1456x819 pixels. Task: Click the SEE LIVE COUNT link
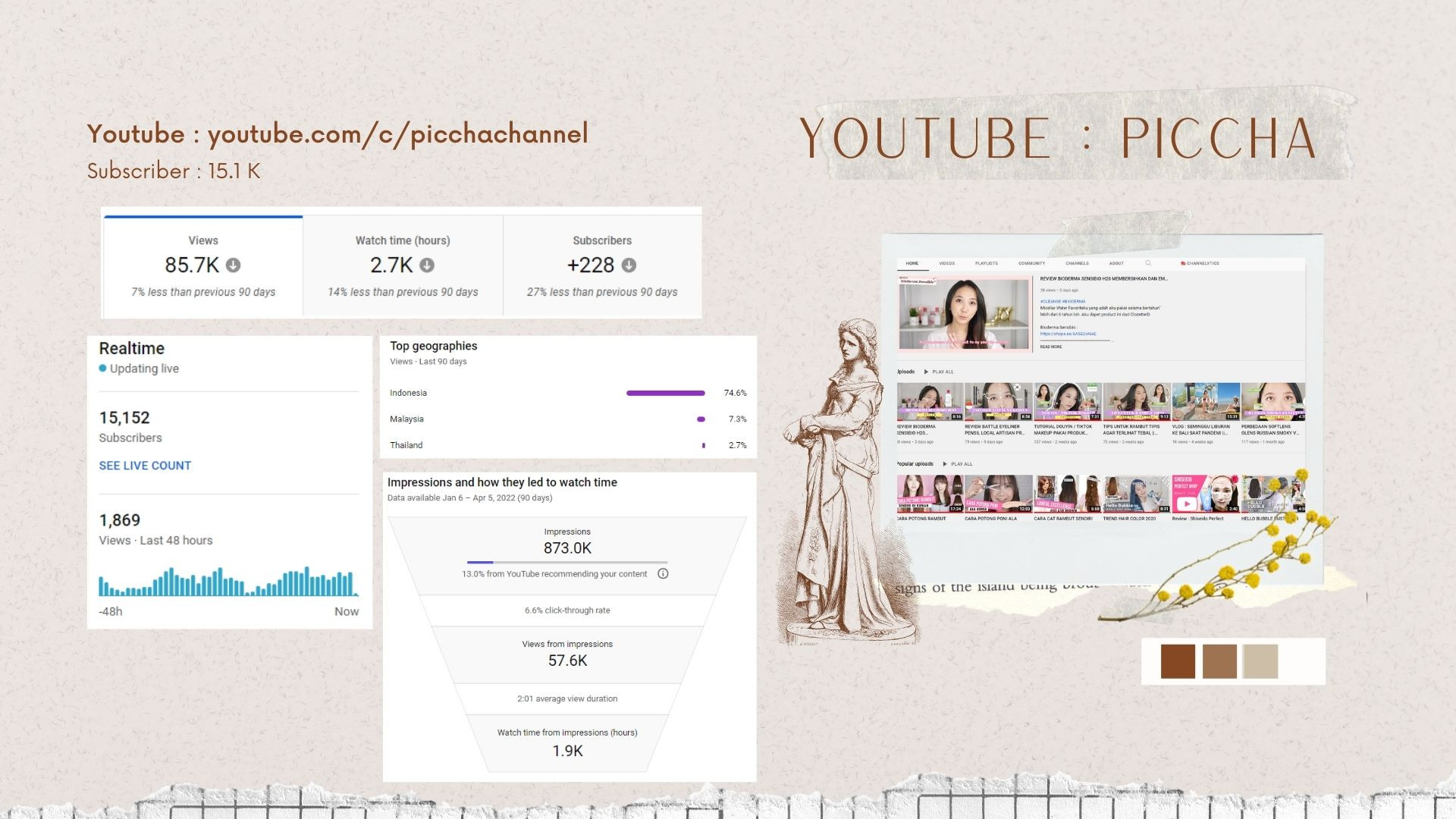145,466
